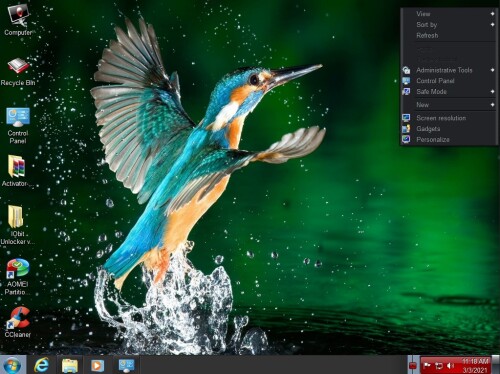Screen dimensions: 500x374
Task: Expand the View submenu in context menu
Action: (x=449, y=14)
